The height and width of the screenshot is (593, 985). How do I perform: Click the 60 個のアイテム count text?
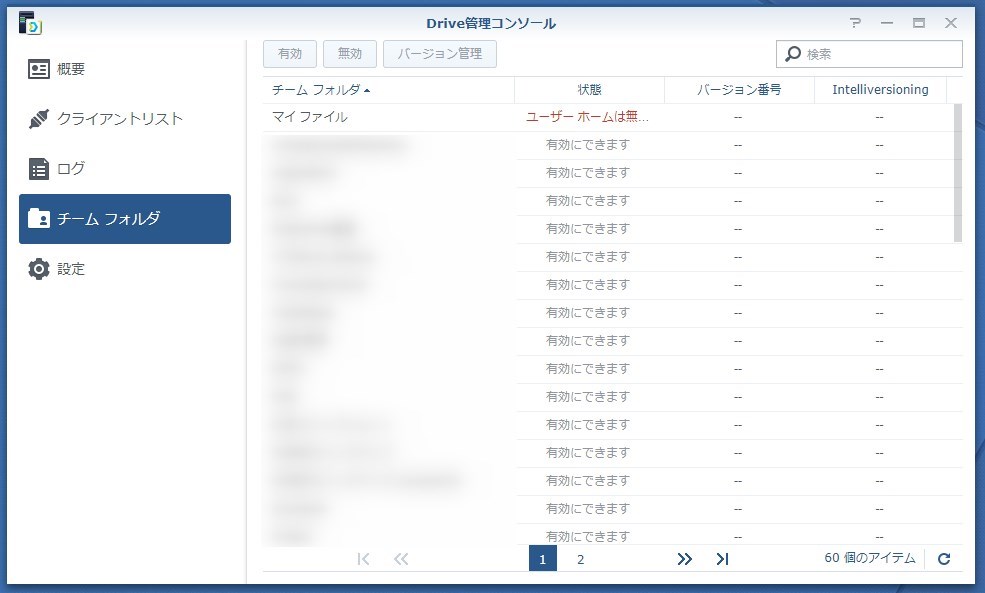870,558
